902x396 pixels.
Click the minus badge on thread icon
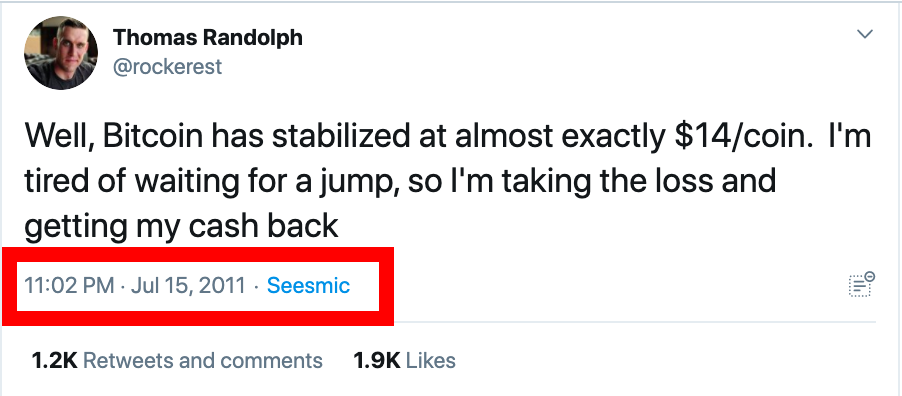(x=870, y=276)
